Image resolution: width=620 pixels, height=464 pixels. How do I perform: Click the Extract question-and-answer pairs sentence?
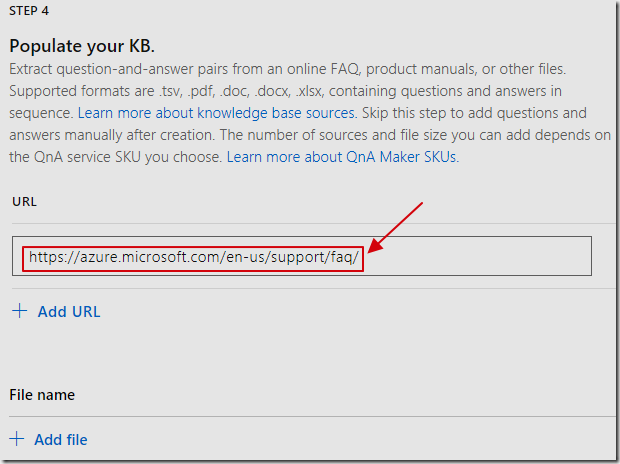pos(287,69)
